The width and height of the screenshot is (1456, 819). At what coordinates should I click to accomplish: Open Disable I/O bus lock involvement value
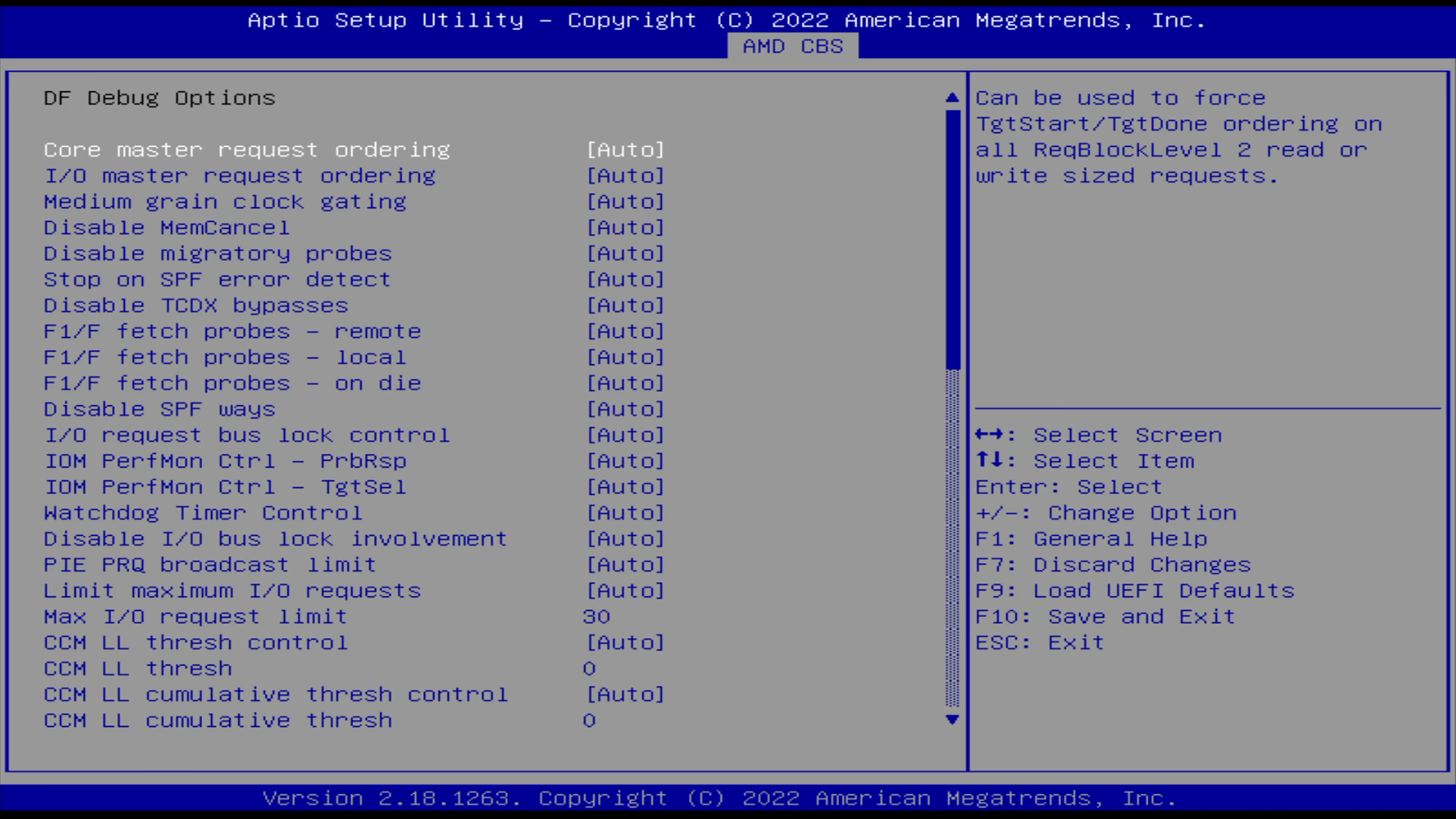(x=626, y=539)
